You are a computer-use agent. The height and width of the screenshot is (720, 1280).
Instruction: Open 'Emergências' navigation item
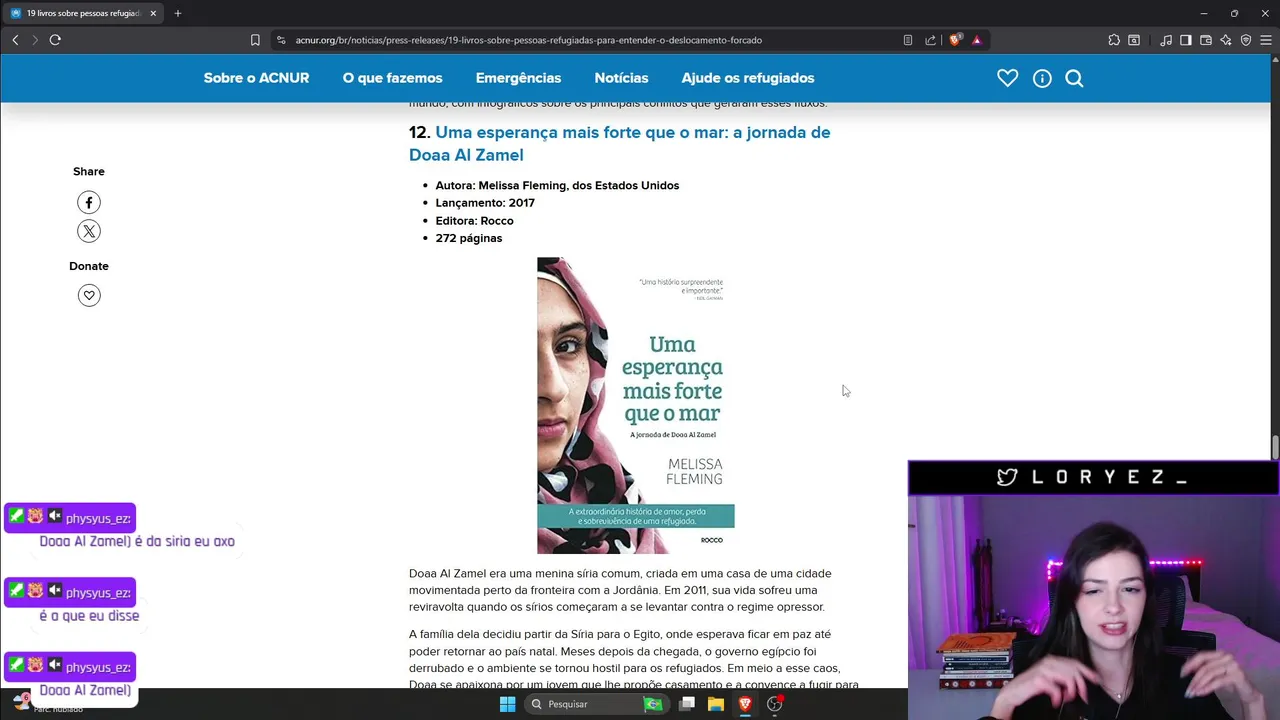click(518, 78)
